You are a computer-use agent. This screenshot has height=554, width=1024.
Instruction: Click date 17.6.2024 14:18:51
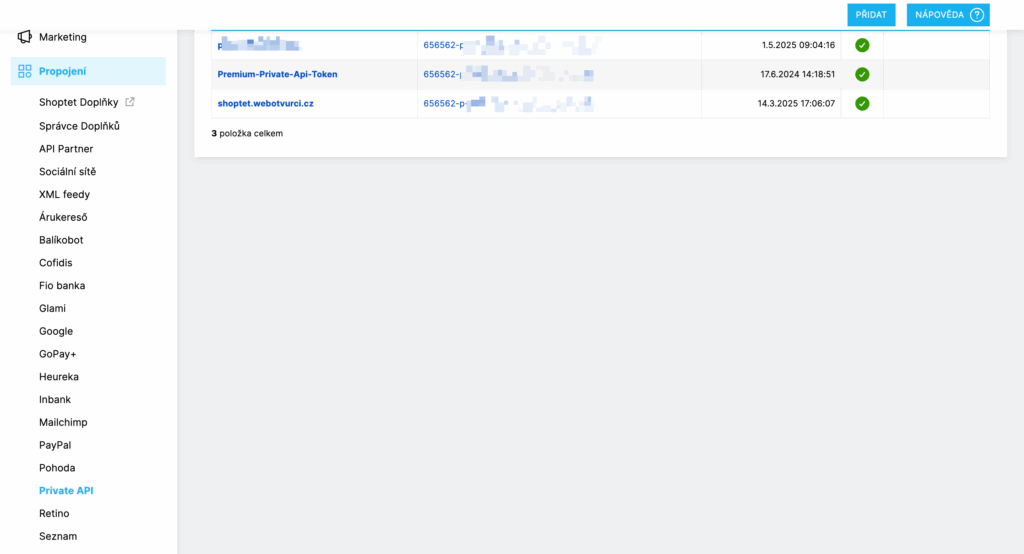point(797,74)
